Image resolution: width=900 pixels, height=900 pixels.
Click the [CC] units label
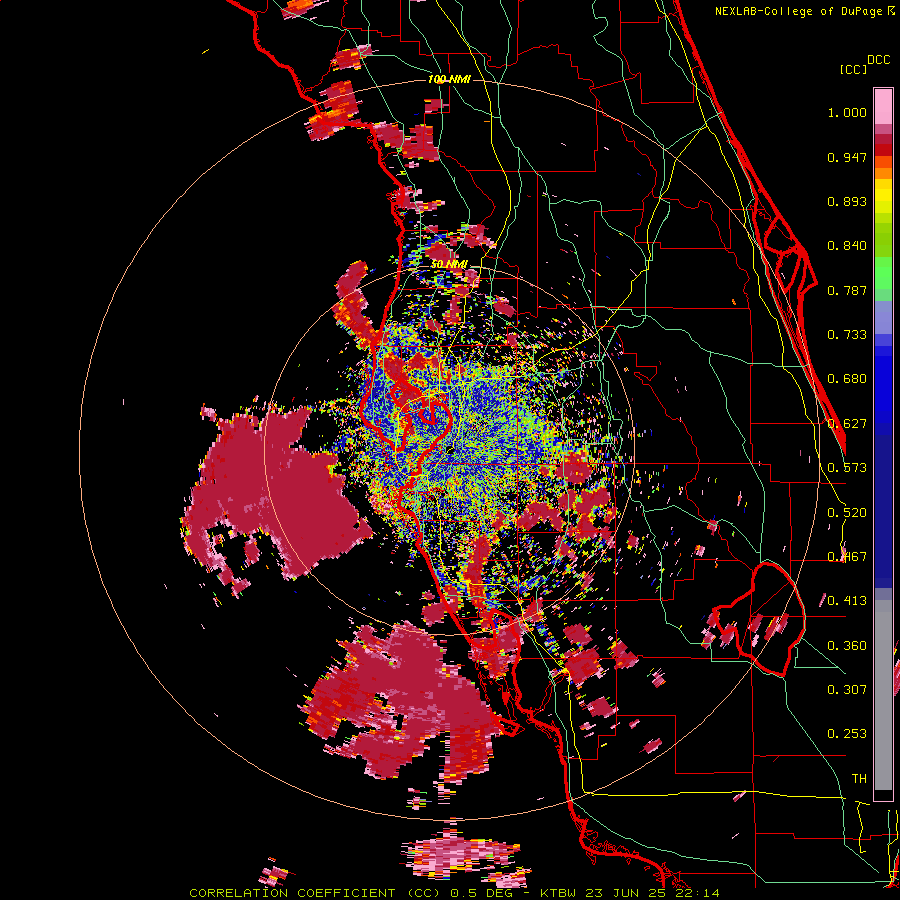[854, 69]
